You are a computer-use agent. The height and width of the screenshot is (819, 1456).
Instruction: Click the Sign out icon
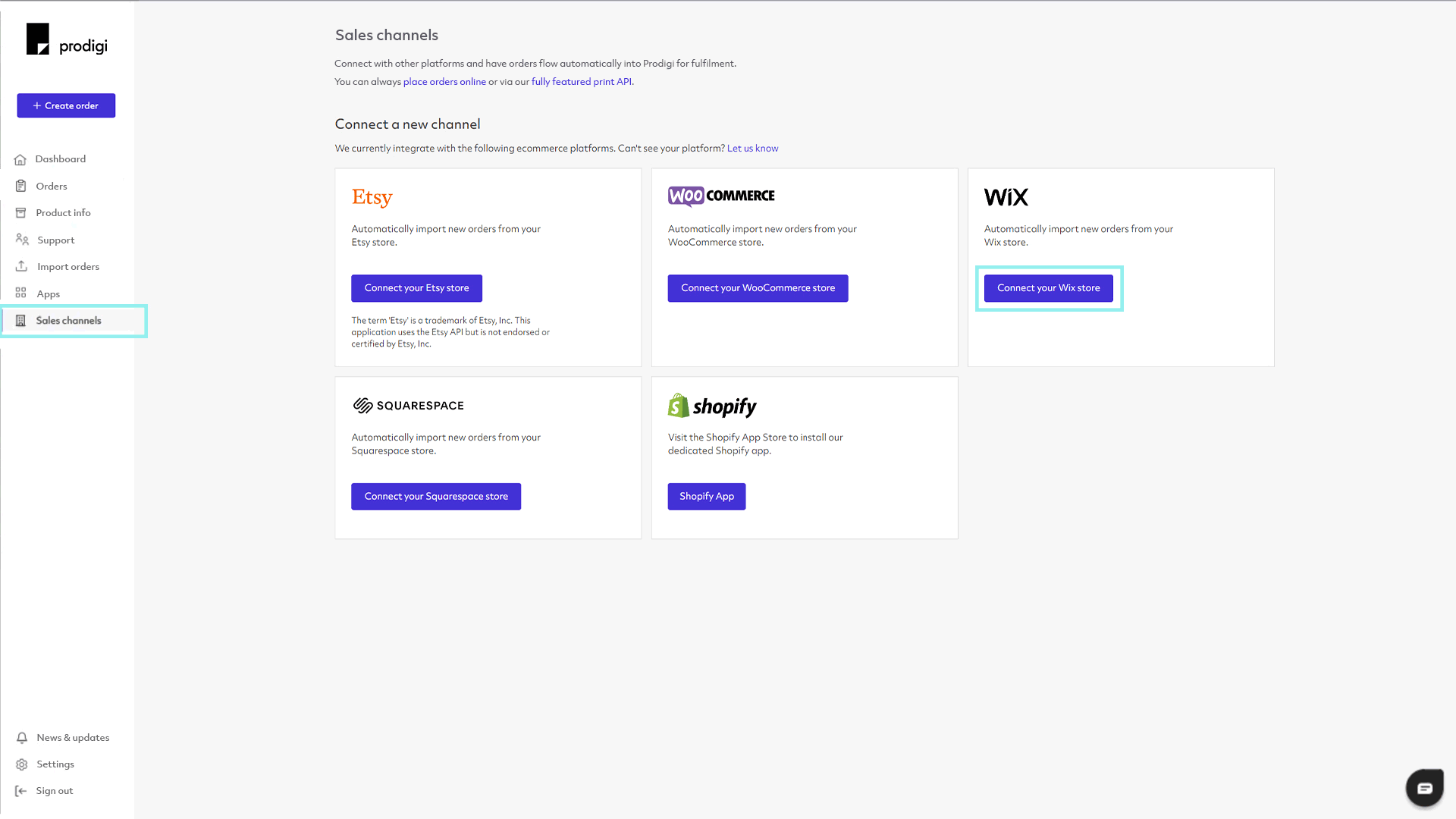point(20,790)
